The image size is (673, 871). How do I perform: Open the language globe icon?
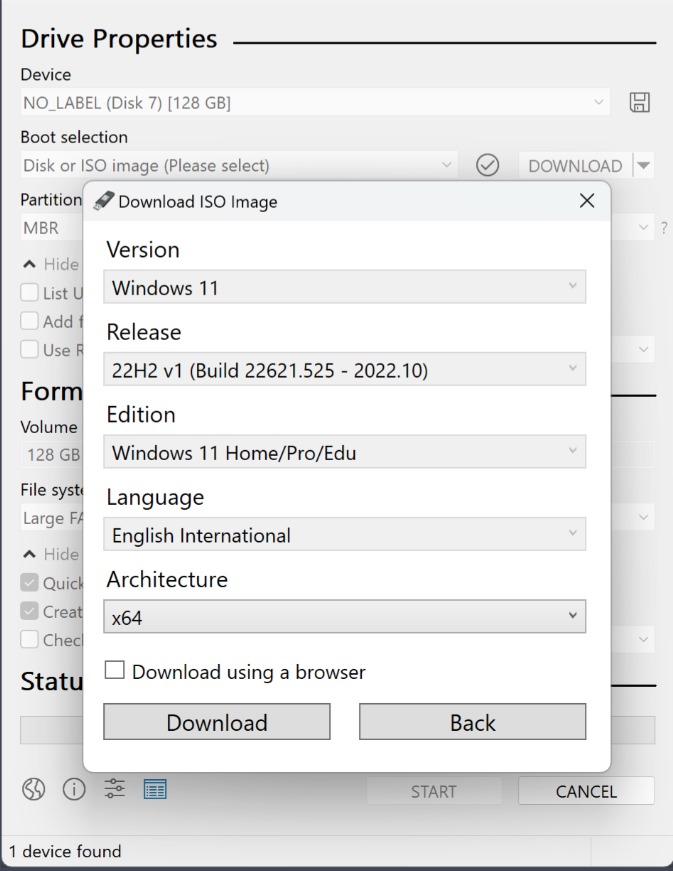tap(33, 789)
